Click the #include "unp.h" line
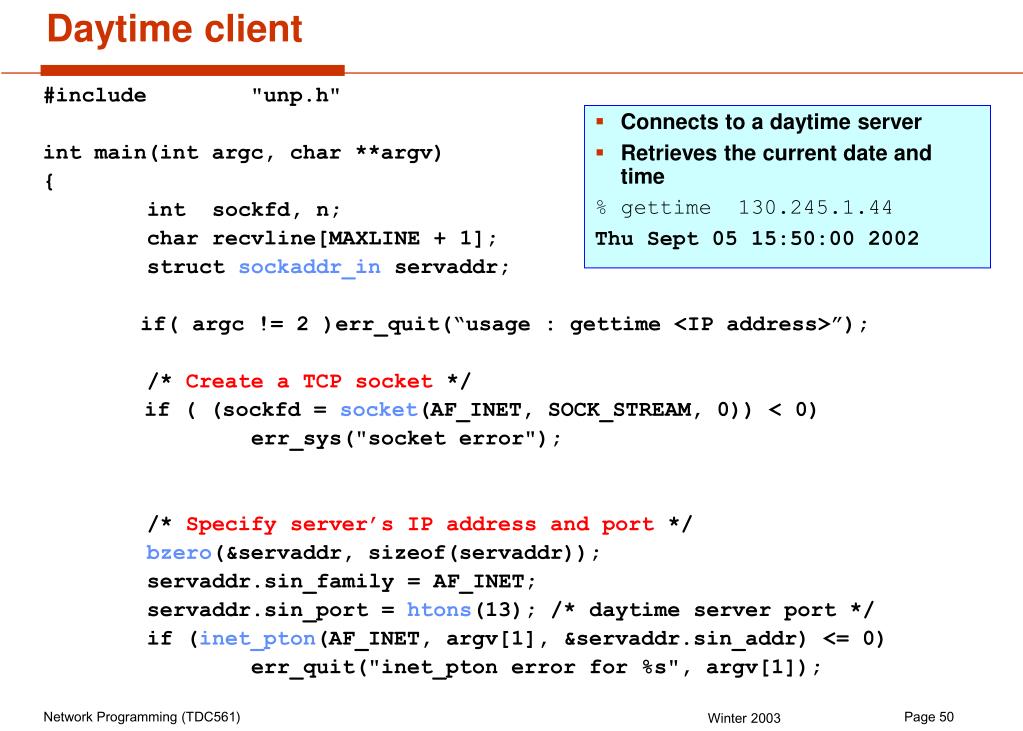Image resolution: width=1023 pixels, height=731 pixels. click(x=192, y=95)
